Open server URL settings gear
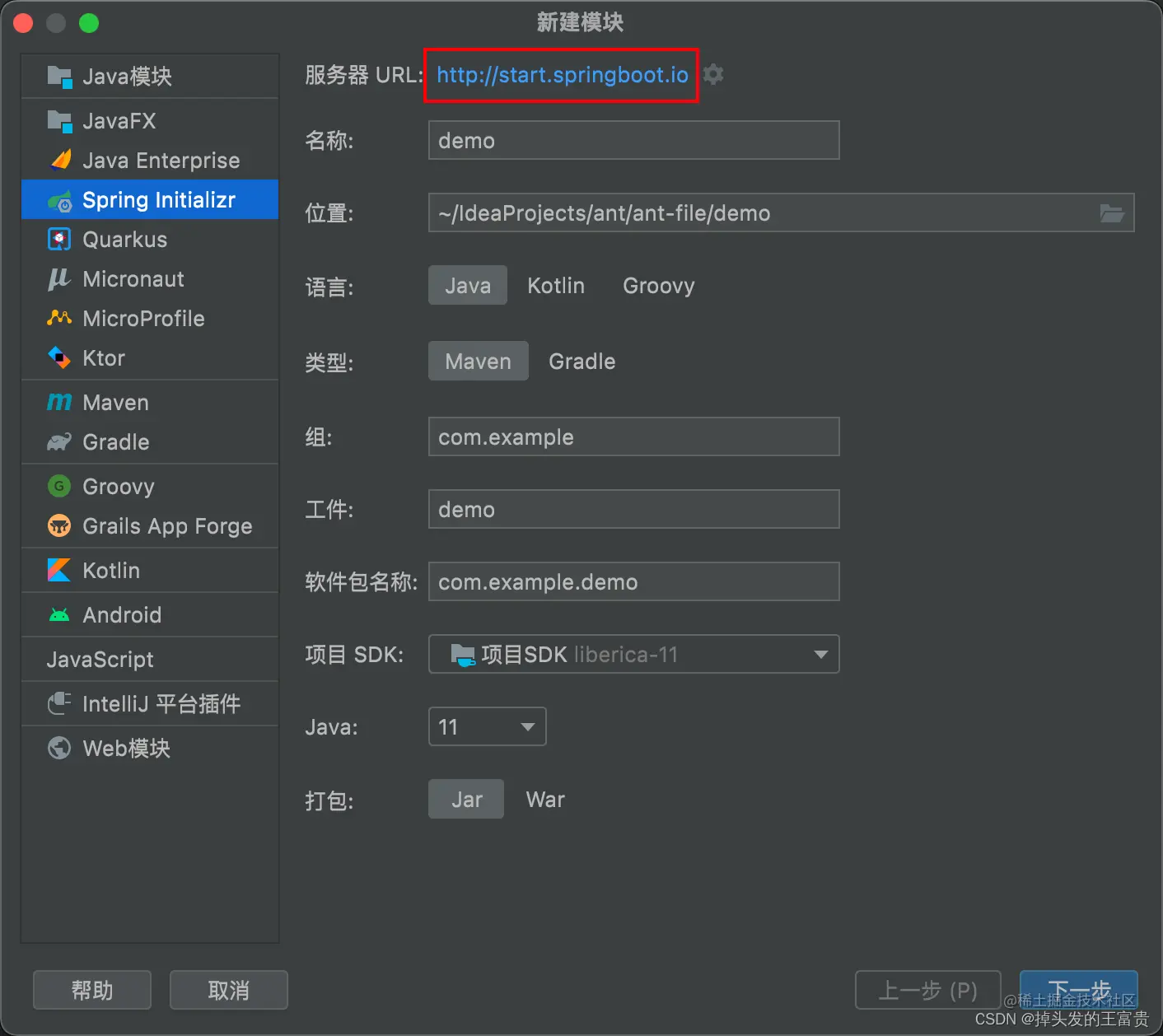Screen dimensions: 1163x1036 pyautogui.click(x=714, y=74)
